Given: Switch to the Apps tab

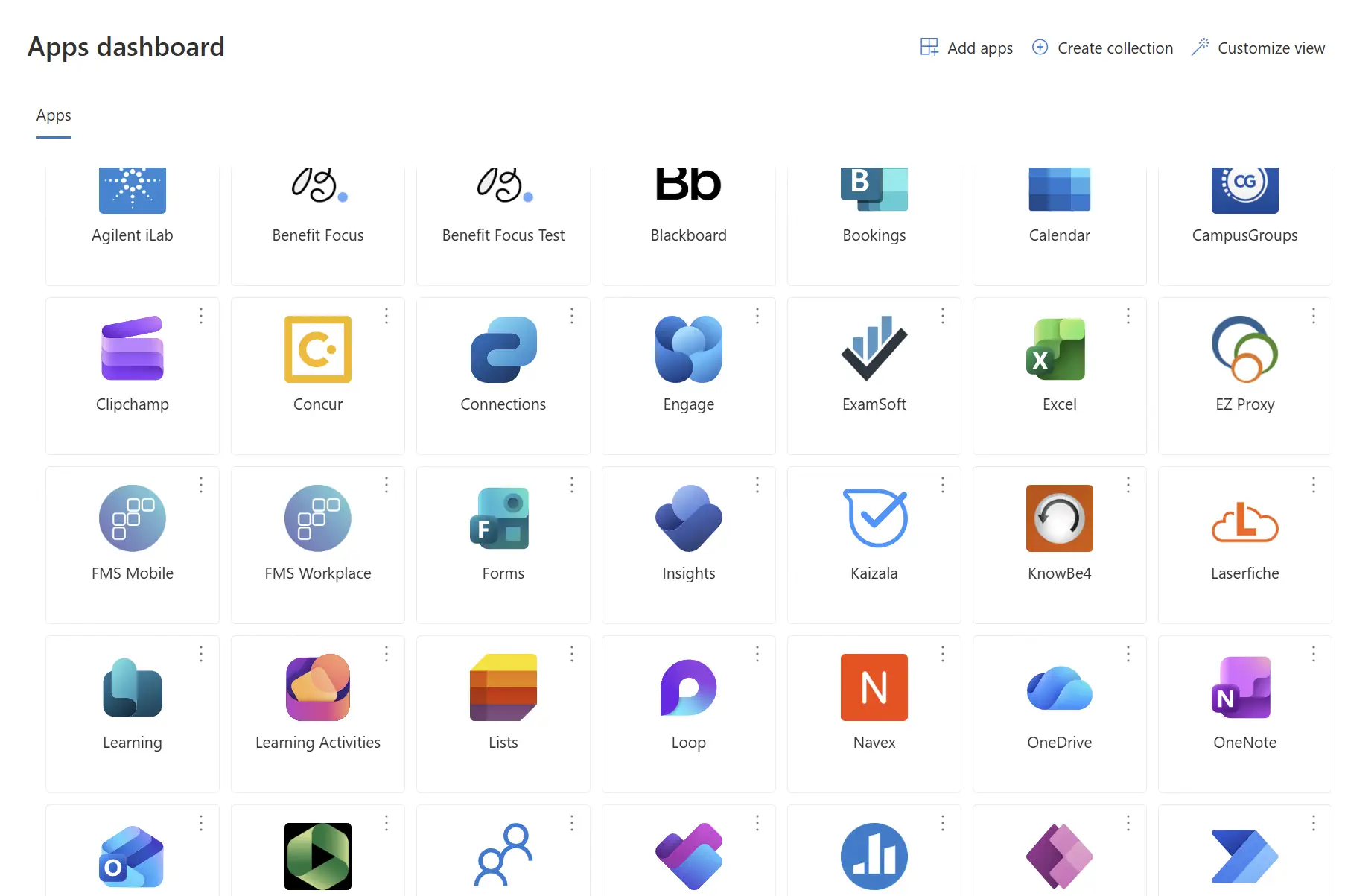Looking at the screenshot, I should coord(54,116).
